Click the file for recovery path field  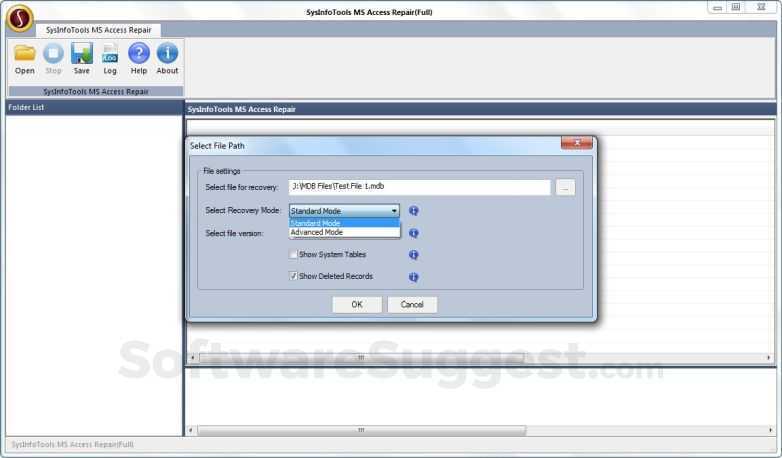[x=419, y=187]
